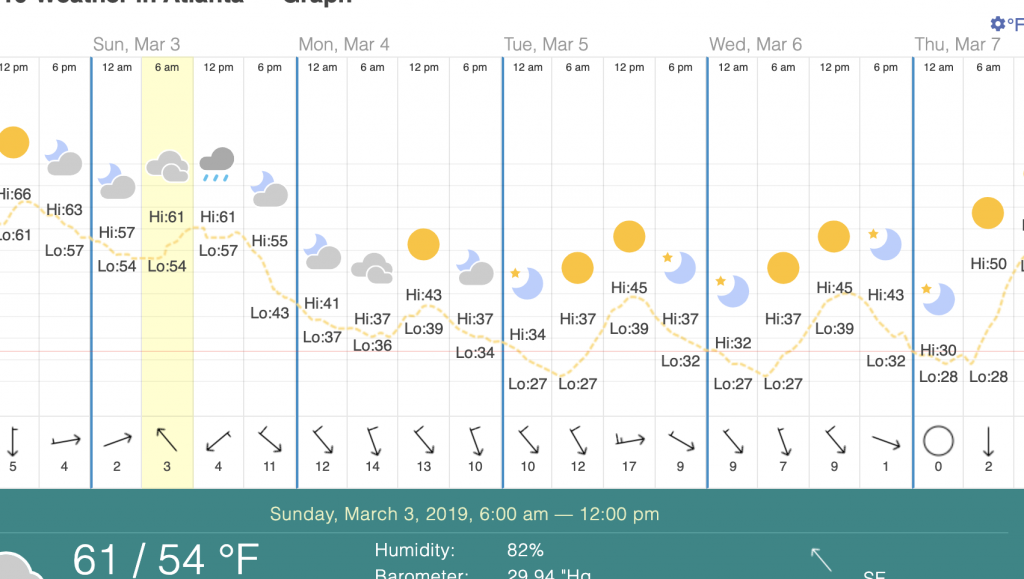Select the cloudy icon in the highlighted 6 am column
Viewport: 1024px width, 579px height.
[x=167, y=166]
